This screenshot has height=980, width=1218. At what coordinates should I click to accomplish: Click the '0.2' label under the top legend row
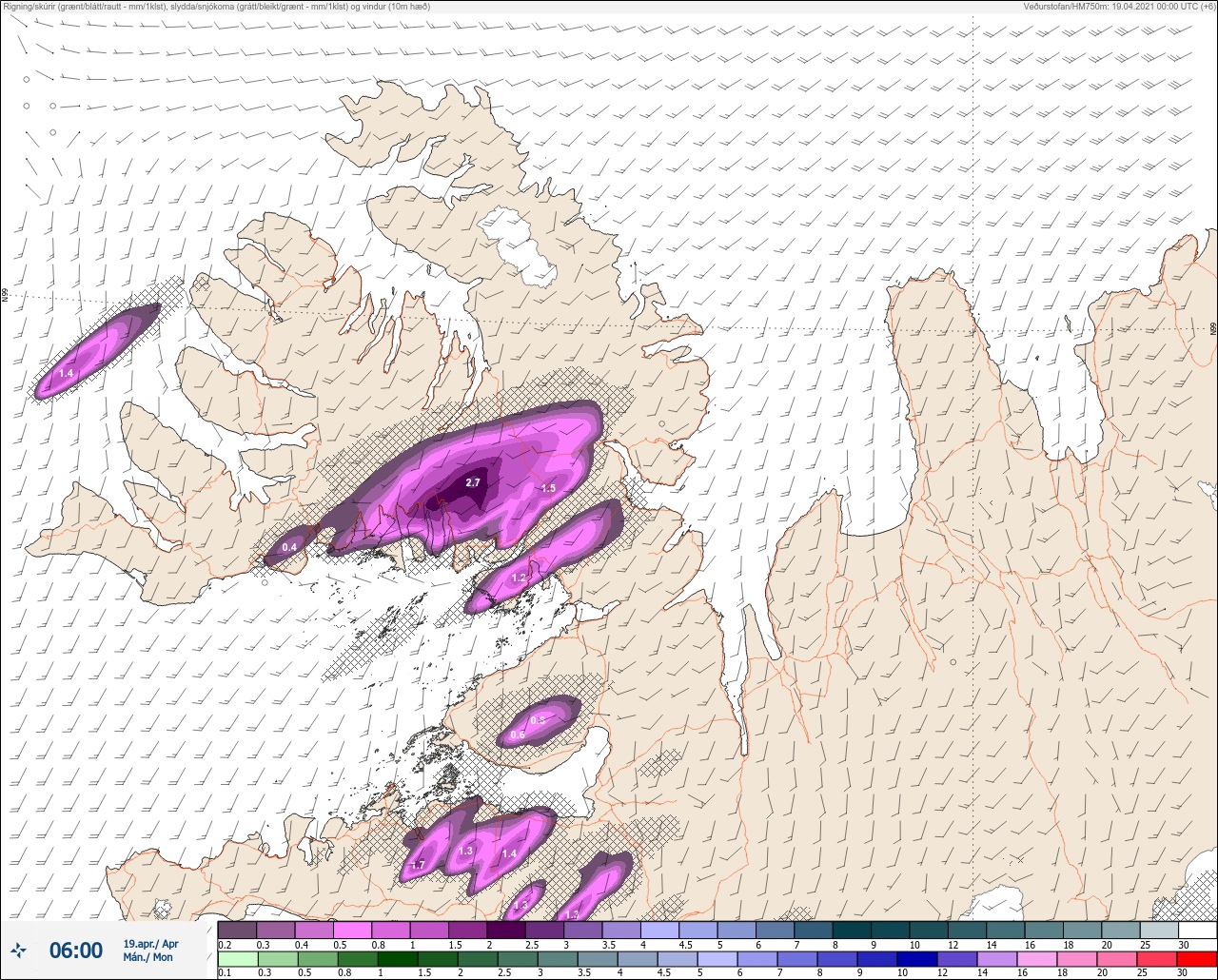225,945
